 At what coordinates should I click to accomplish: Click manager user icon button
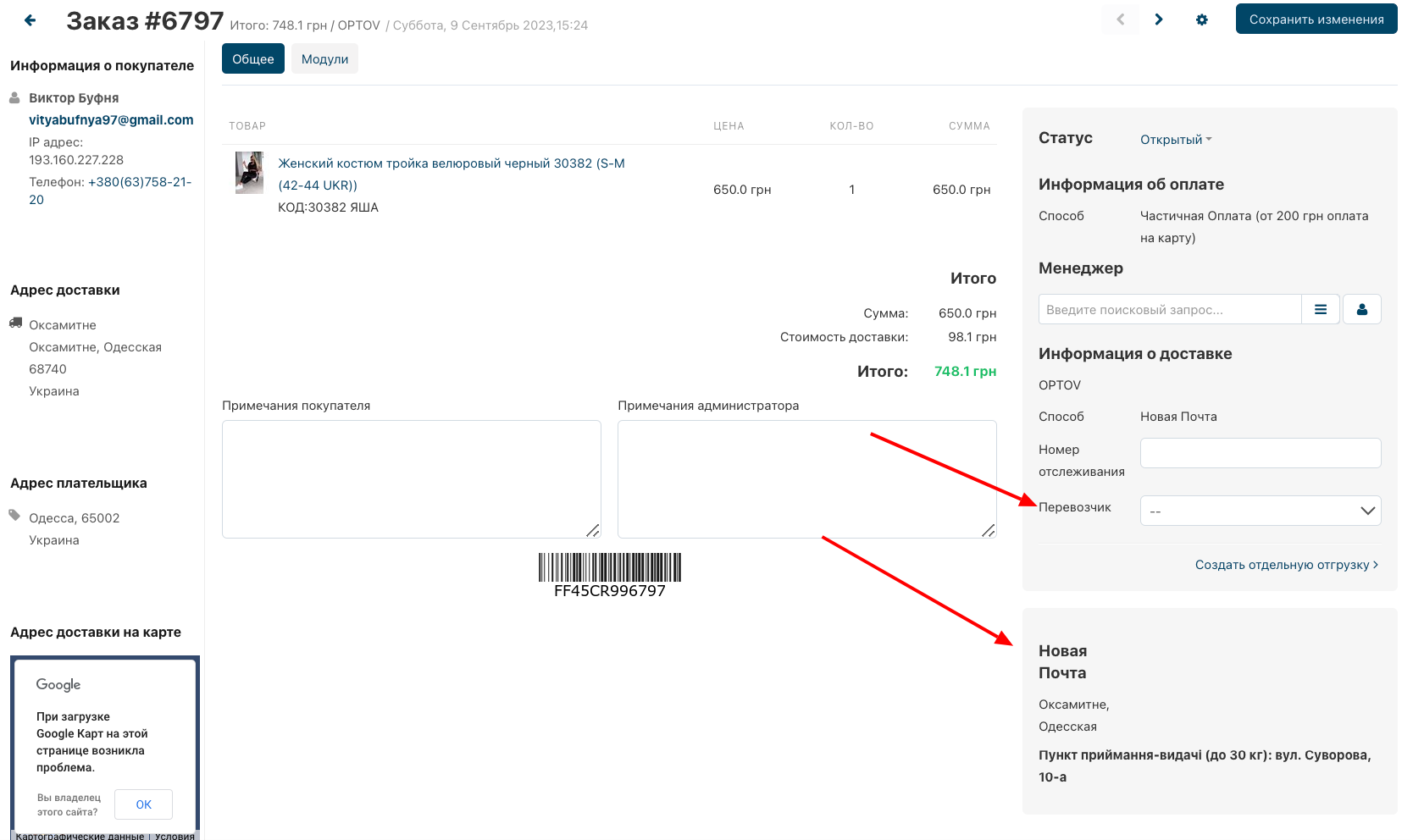point(1361,310)
